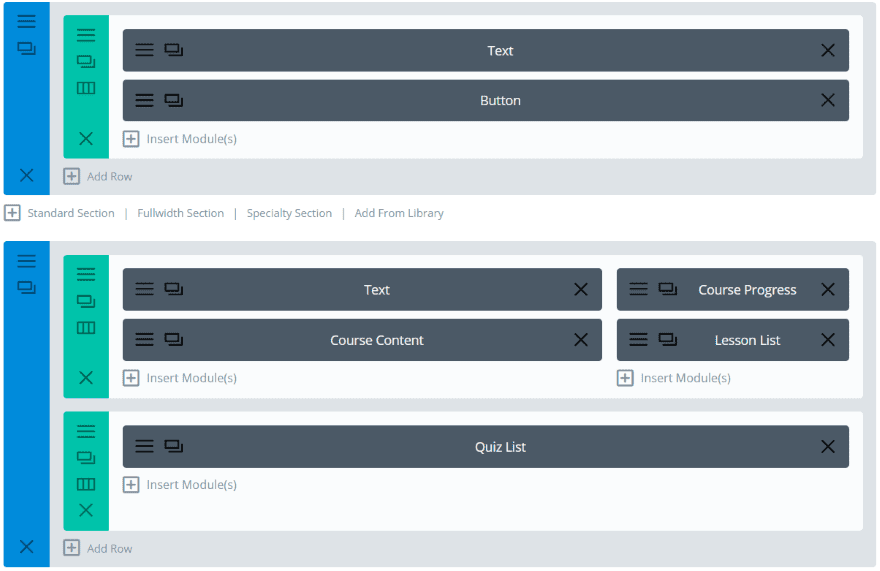The width and height of the screenshot is (880, 571).
Task: Remove the Course Content module
Action: point(581,340)
